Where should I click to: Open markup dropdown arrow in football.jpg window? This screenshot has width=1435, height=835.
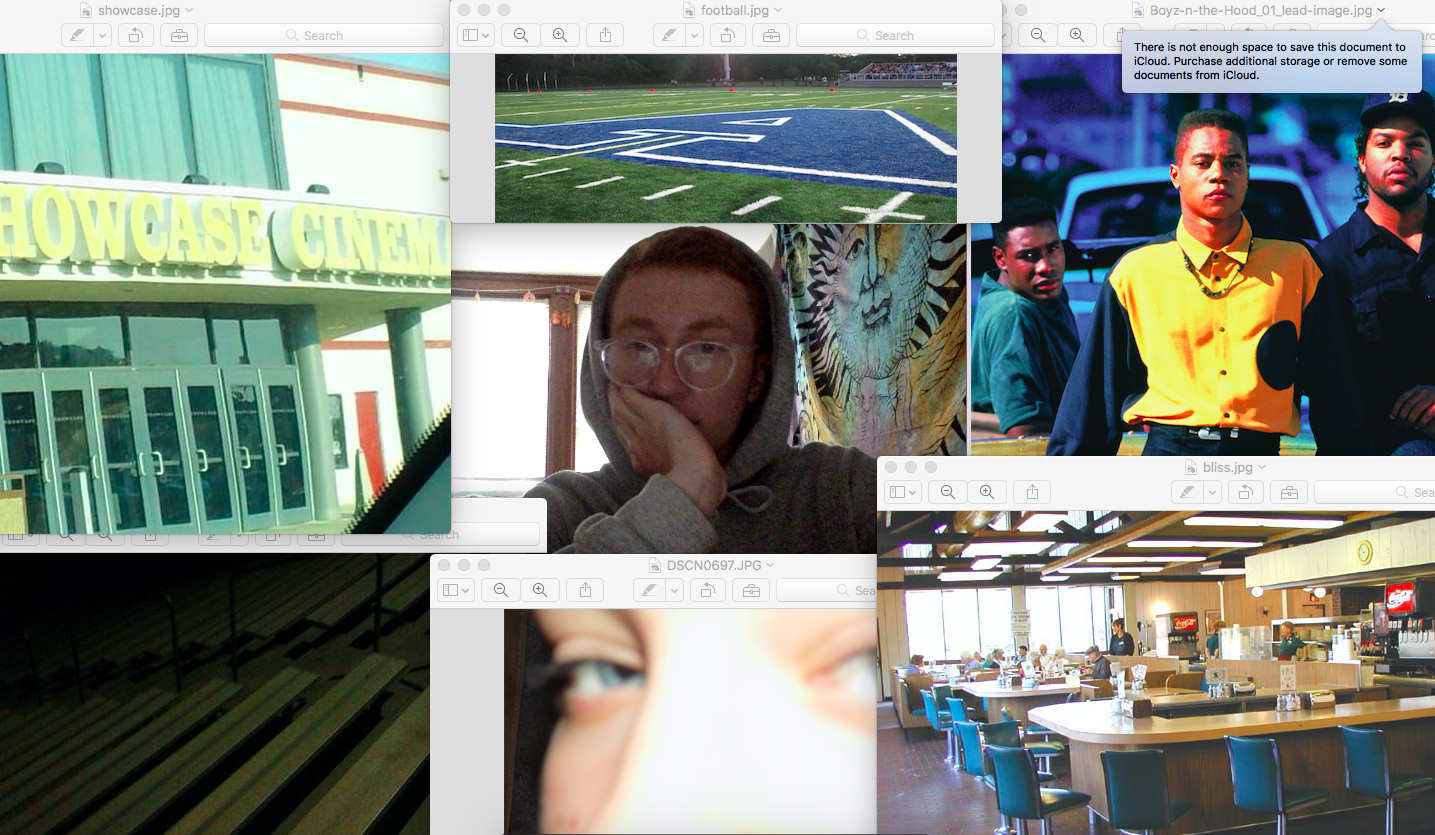[694, 35]
